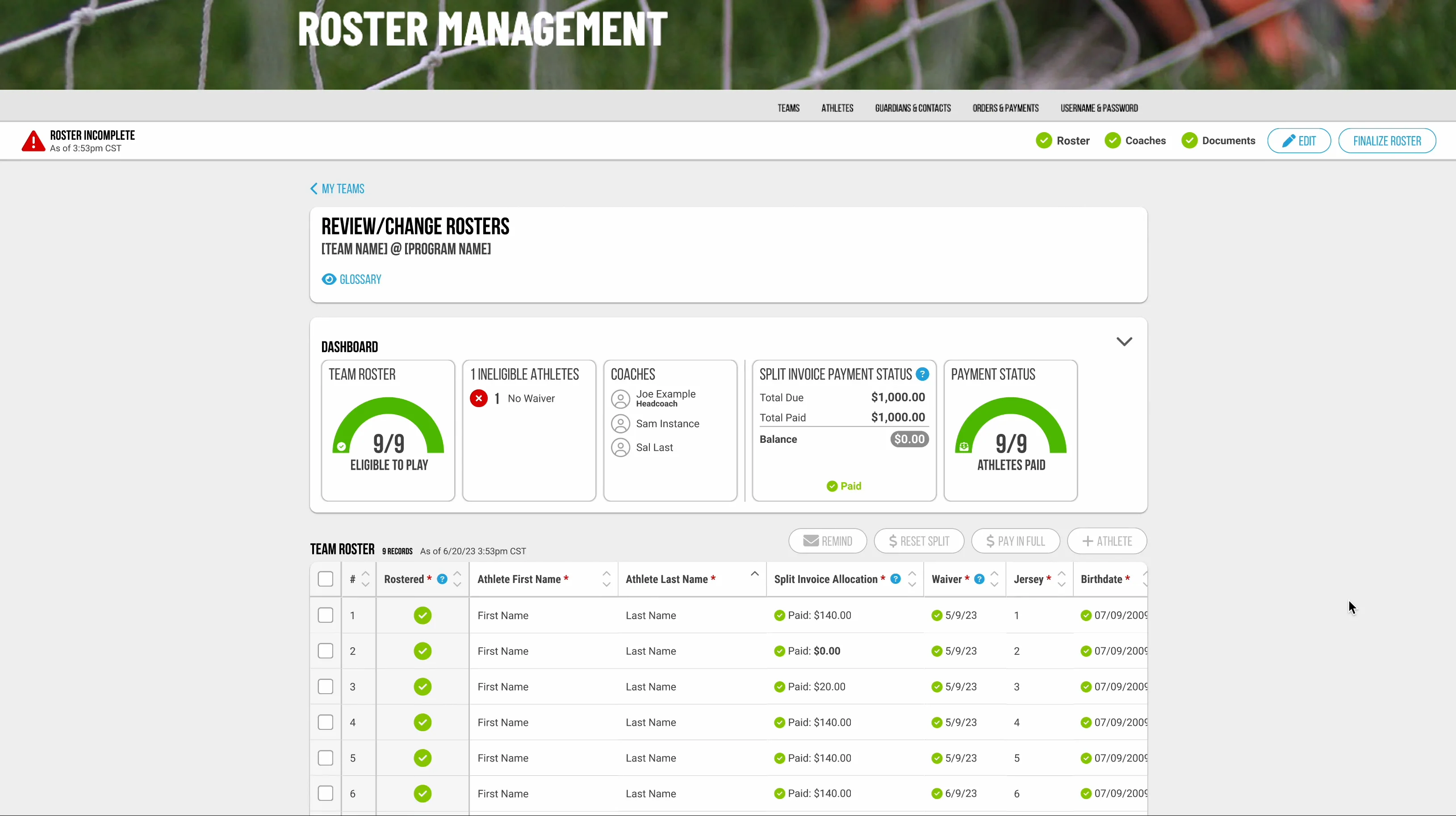Select the checkbox for roster row 1
This screenshot has height=816, width=1456.
point(326,616)
